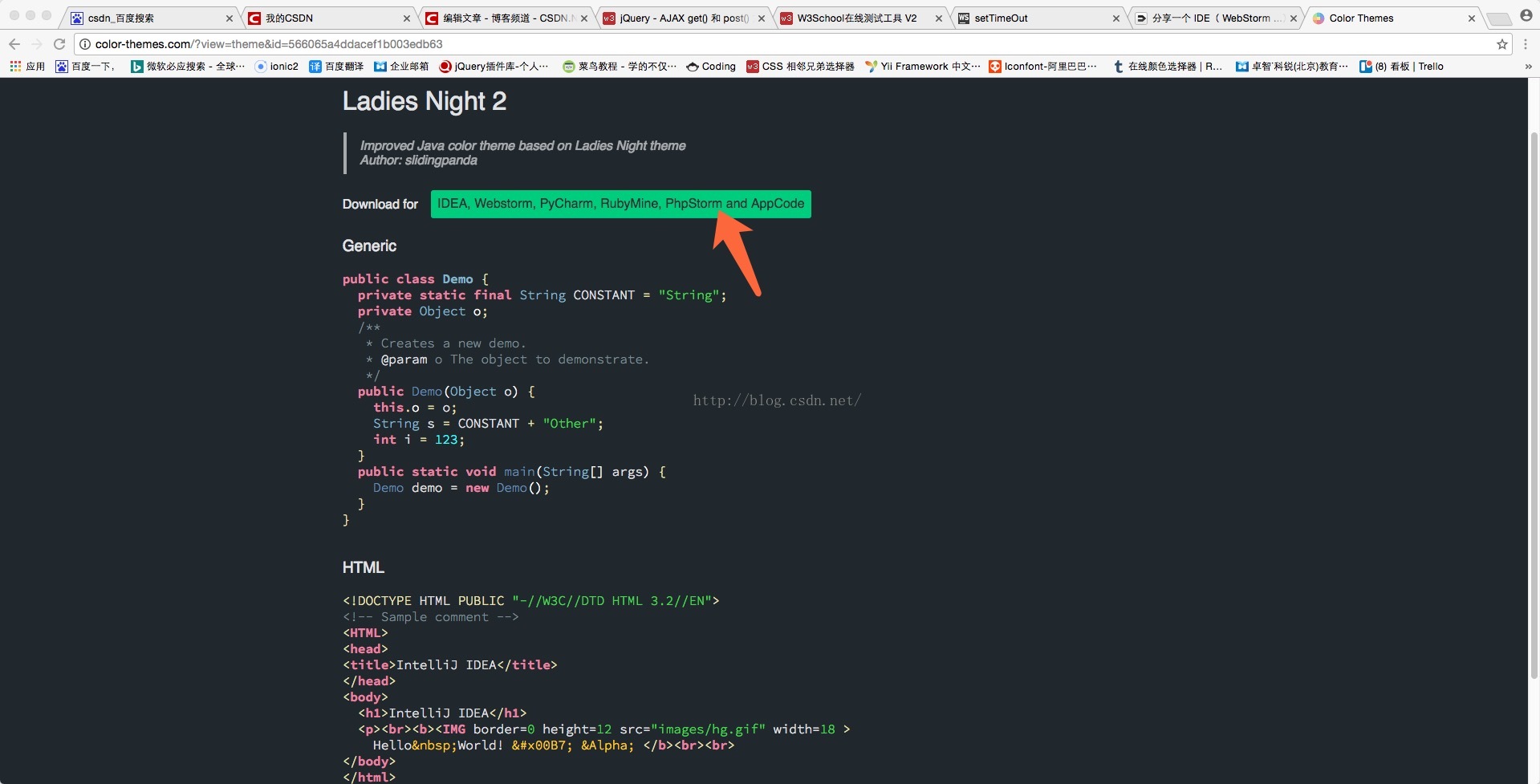Click the 'HTML' section heading
Screen dimensions: 1540x784
point(363,568)
